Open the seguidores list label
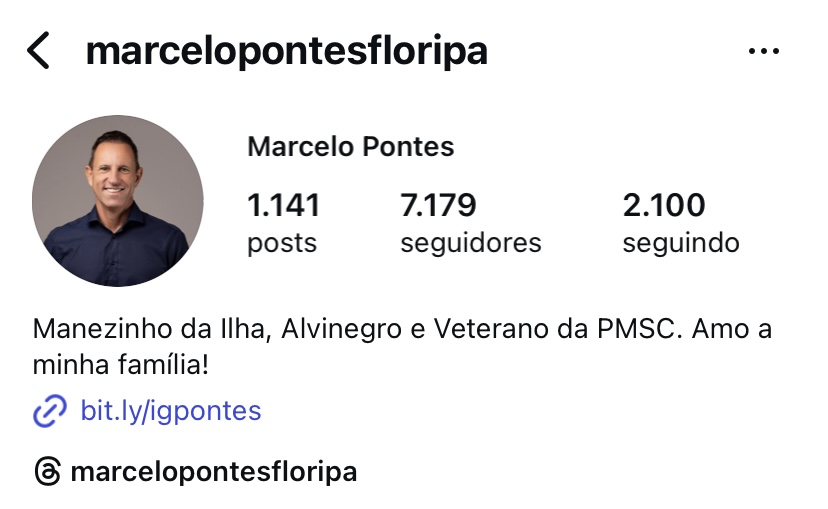 [471, 243]
